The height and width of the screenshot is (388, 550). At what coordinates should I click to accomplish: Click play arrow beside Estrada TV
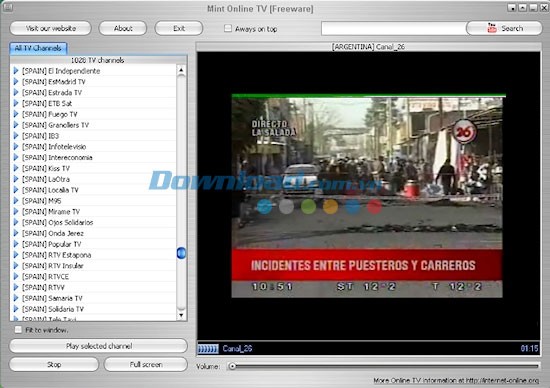(x=16, y=93)
